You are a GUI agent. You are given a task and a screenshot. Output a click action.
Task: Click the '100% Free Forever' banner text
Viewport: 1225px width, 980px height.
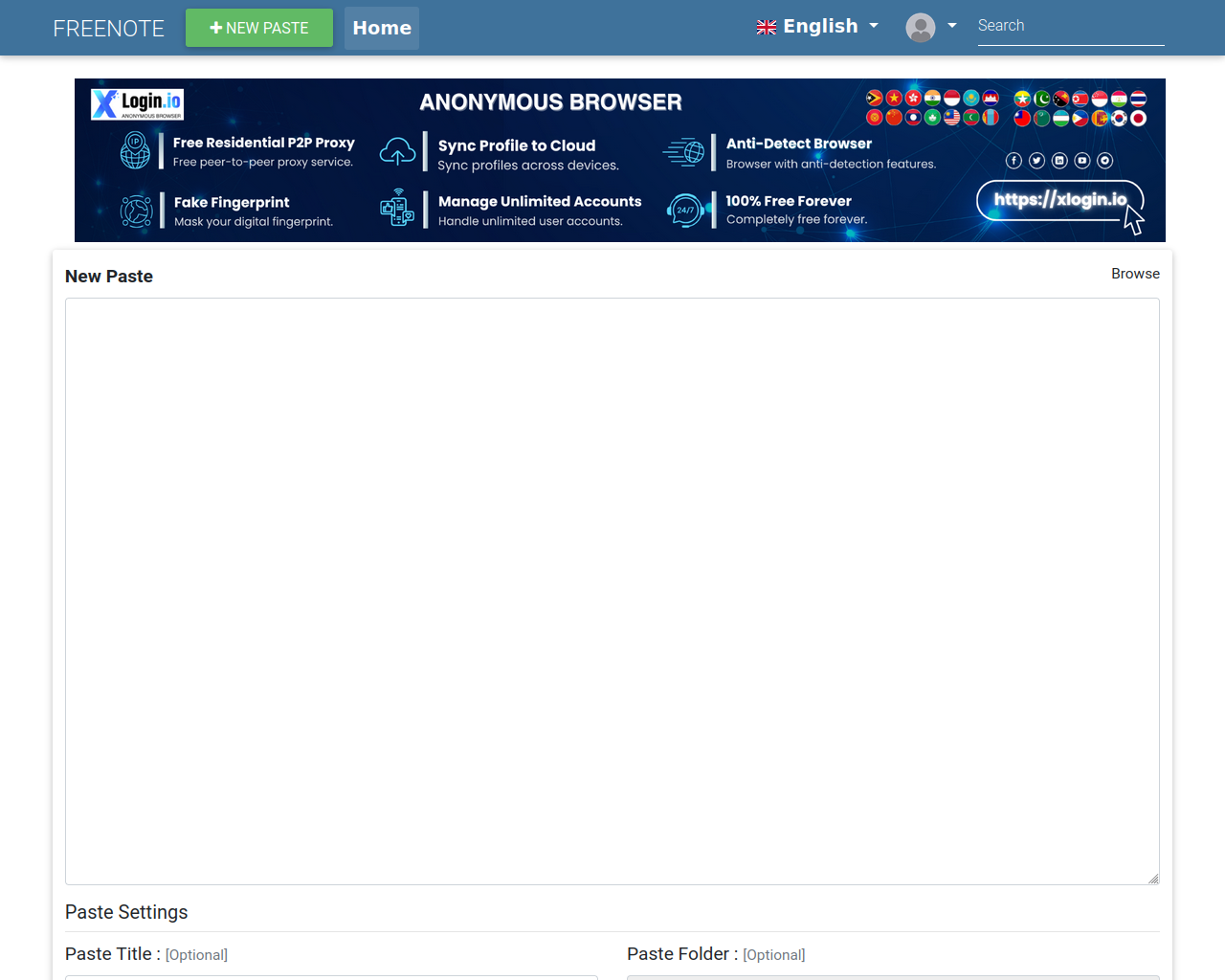789,201
